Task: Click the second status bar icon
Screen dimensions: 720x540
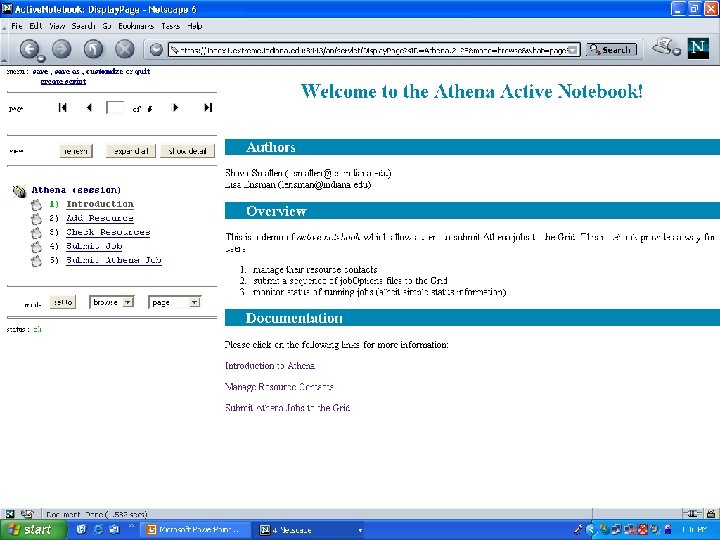Action: tap(27, 514)
